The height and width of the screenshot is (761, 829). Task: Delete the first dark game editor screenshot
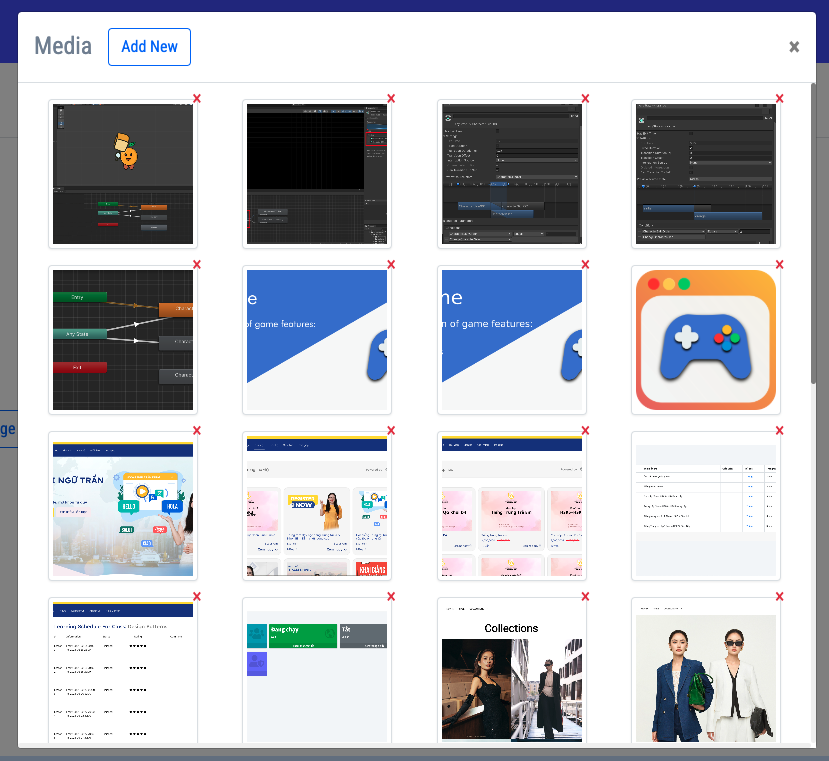pyautogui.click(x=196, y=99)
